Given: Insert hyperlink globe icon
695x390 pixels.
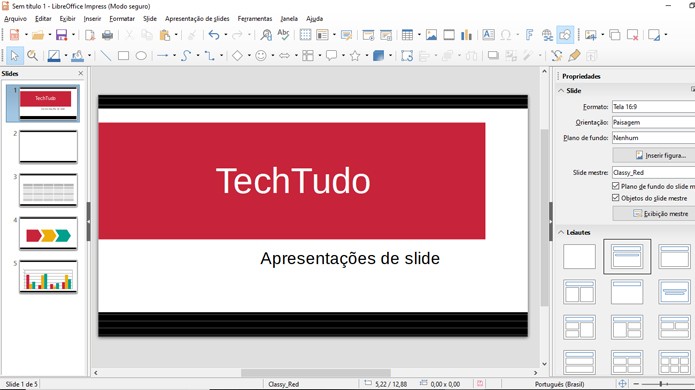Looking at the screenshot, I should [x=547, y=35].
